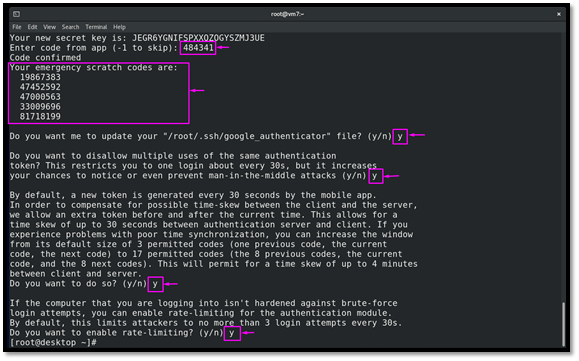Click the line starting "If the computer that you"
The image size is (579, 361).
pos(203,303)
